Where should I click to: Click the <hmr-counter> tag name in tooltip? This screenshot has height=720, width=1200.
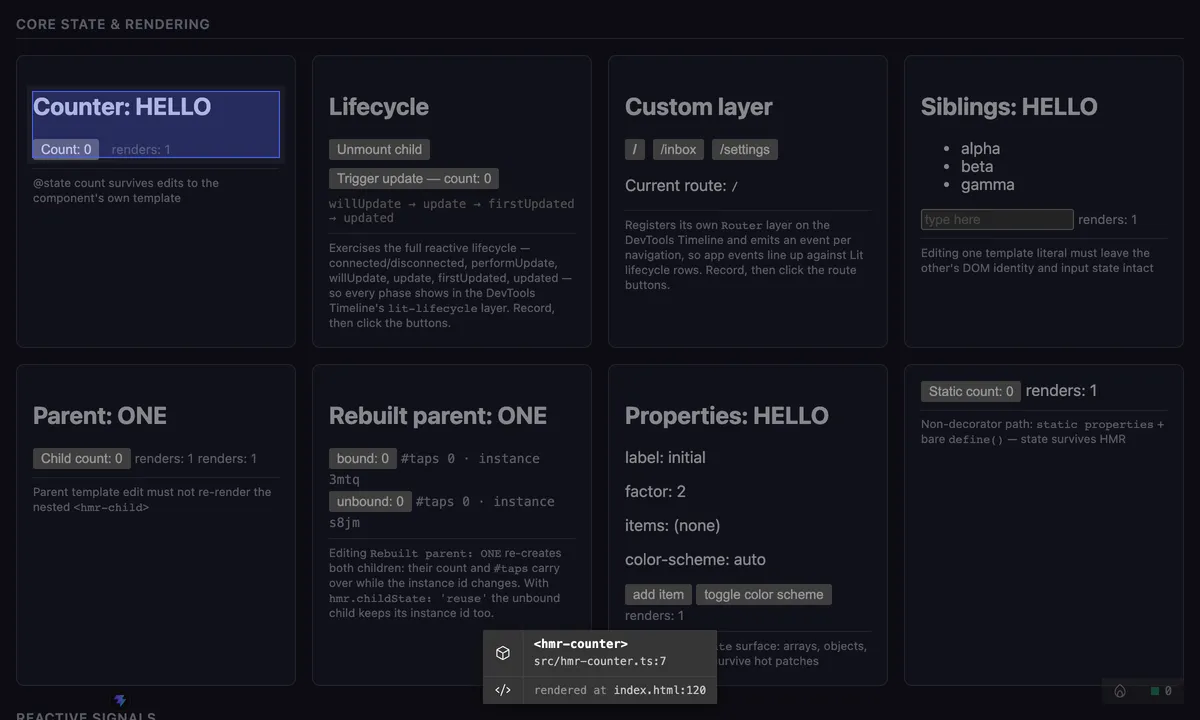581,644
